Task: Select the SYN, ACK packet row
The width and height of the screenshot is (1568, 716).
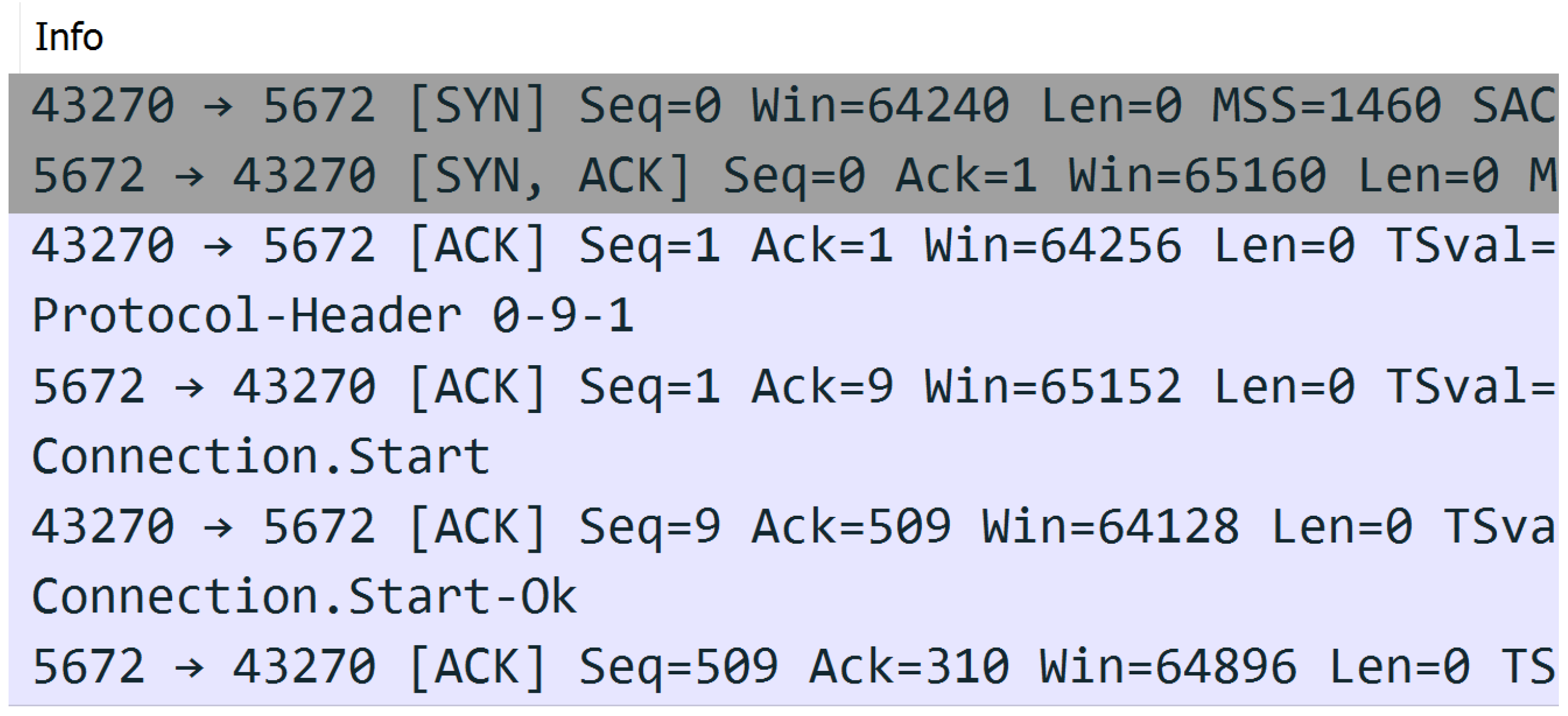Action: [x=783, y=179]
